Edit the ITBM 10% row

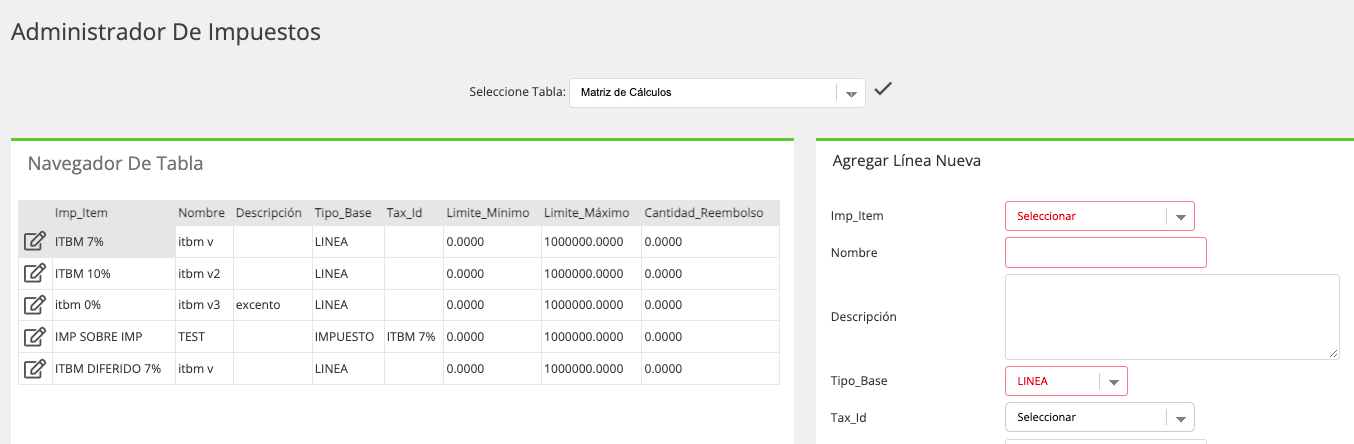click(35, 273)
